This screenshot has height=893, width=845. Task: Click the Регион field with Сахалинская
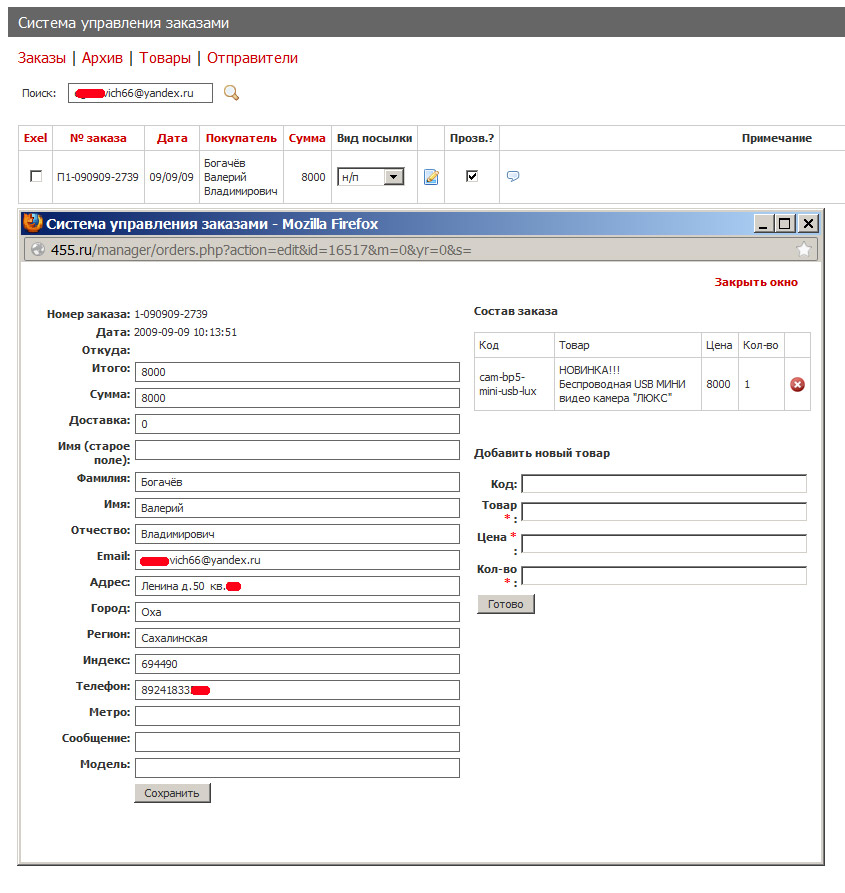coord(297,638)
